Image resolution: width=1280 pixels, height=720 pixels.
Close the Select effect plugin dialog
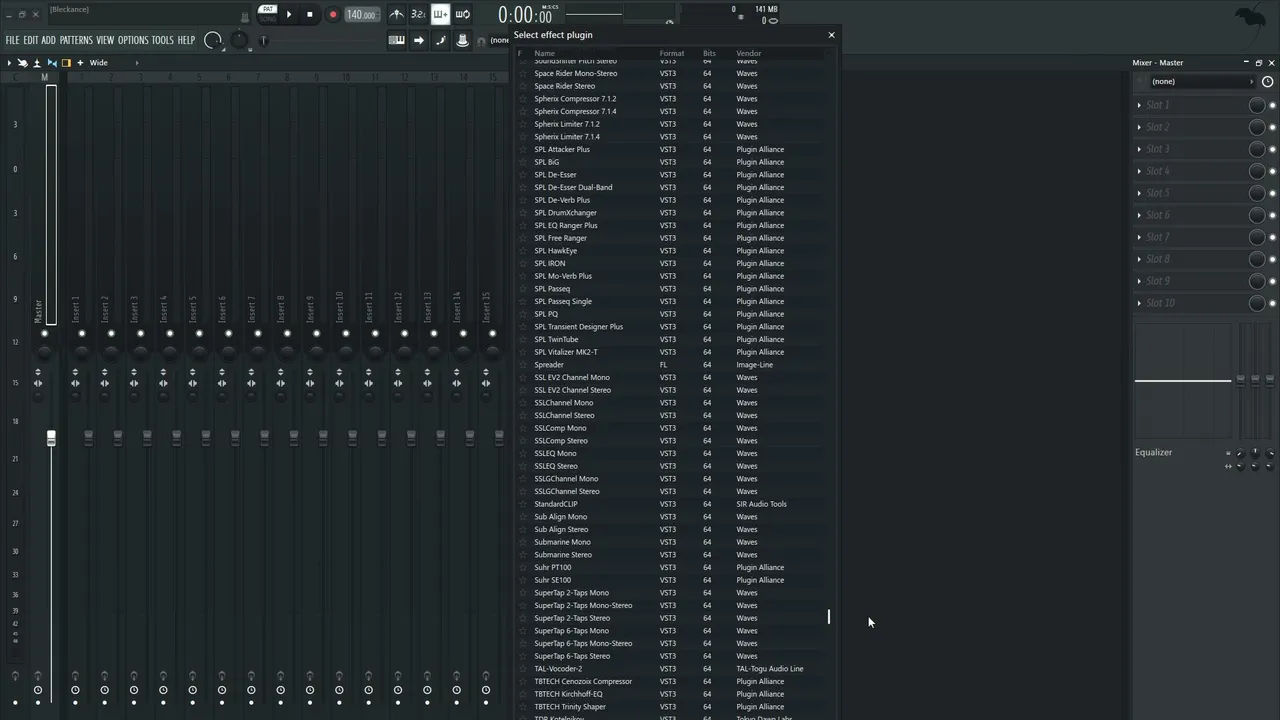tap(831, 35)
